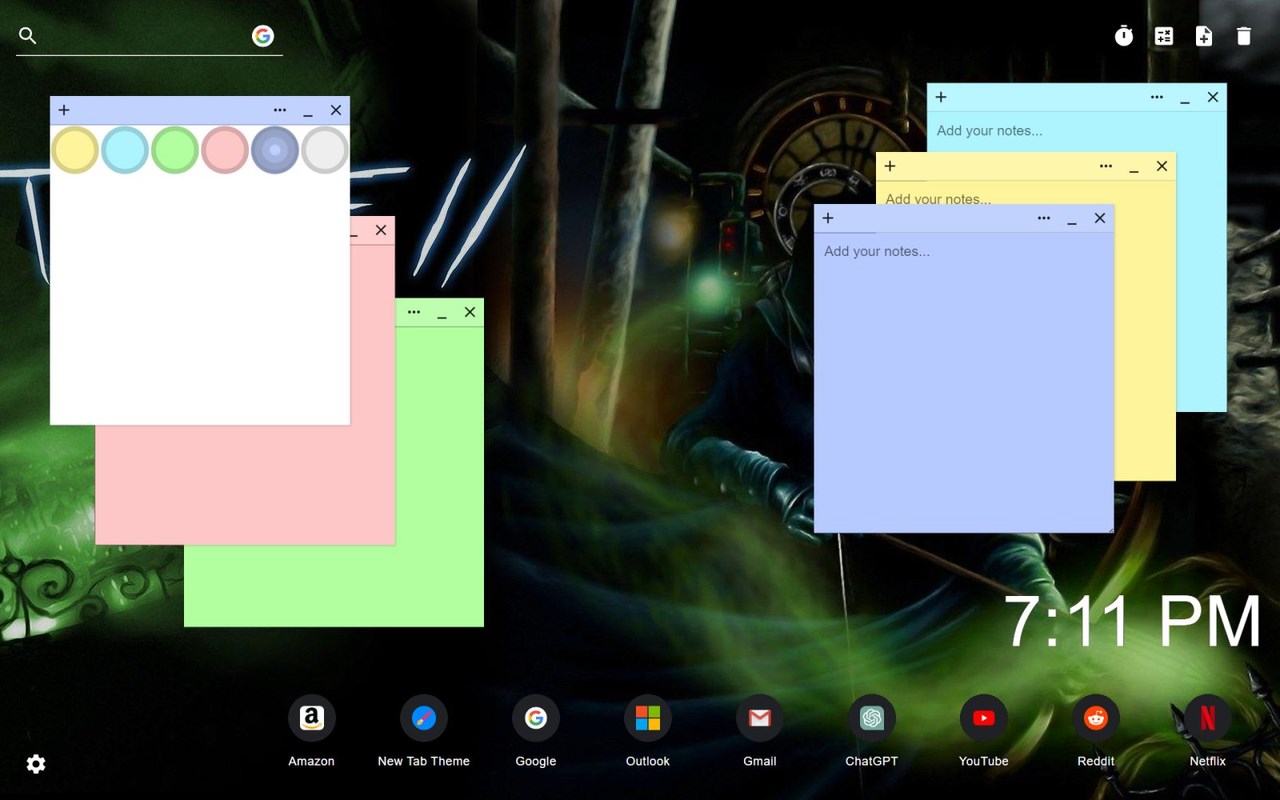Open the Netflix shortcut
1280x800 pixels.
tap(1208, 718)
